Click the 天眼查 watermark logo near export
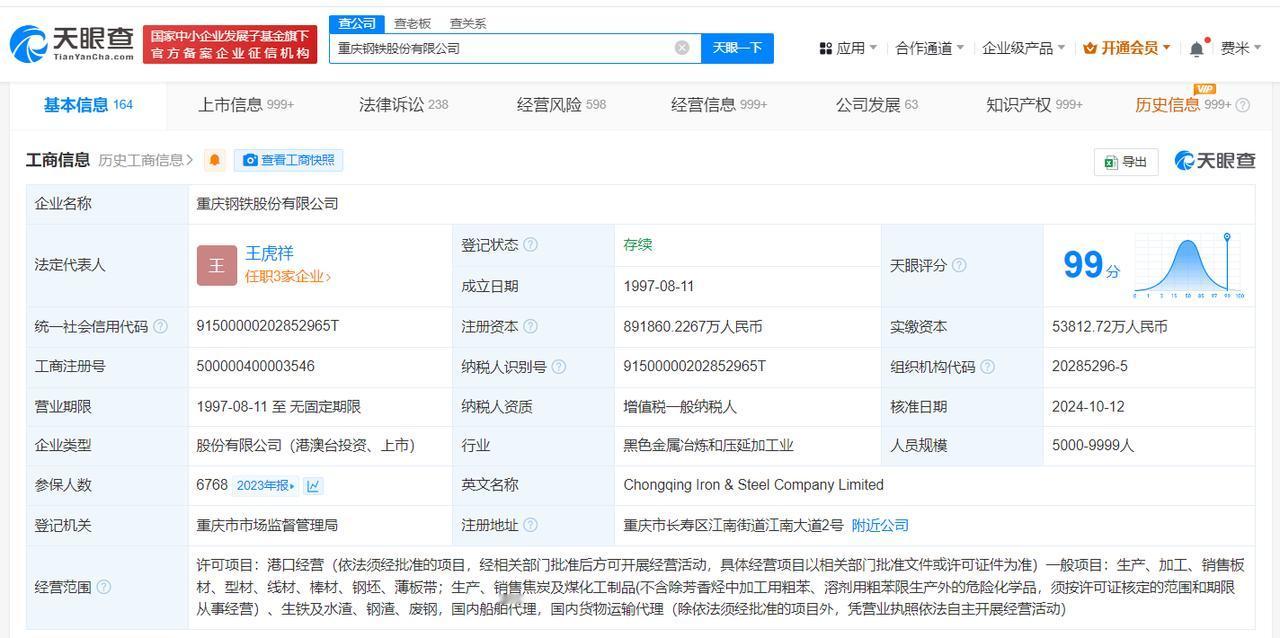 1214,161
